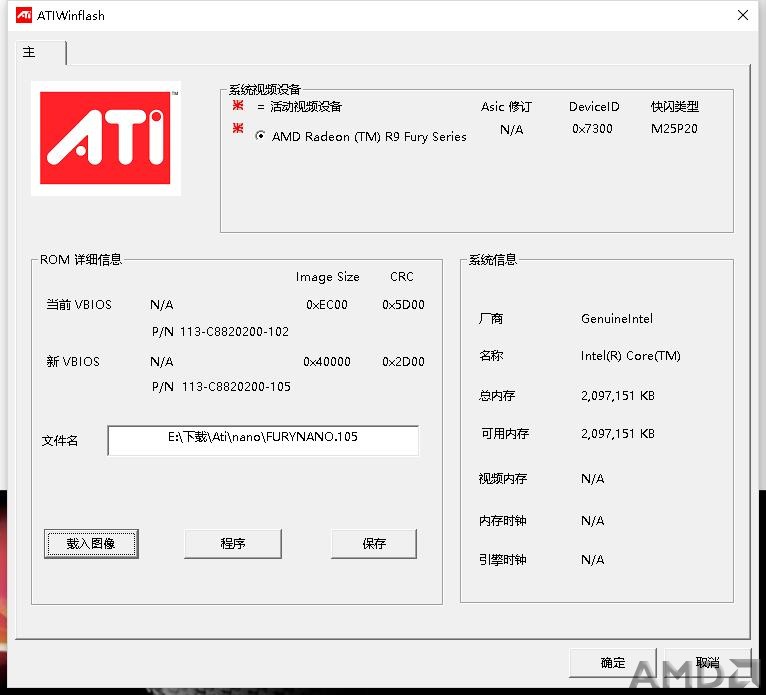Click the DeviceID column header

594,106
